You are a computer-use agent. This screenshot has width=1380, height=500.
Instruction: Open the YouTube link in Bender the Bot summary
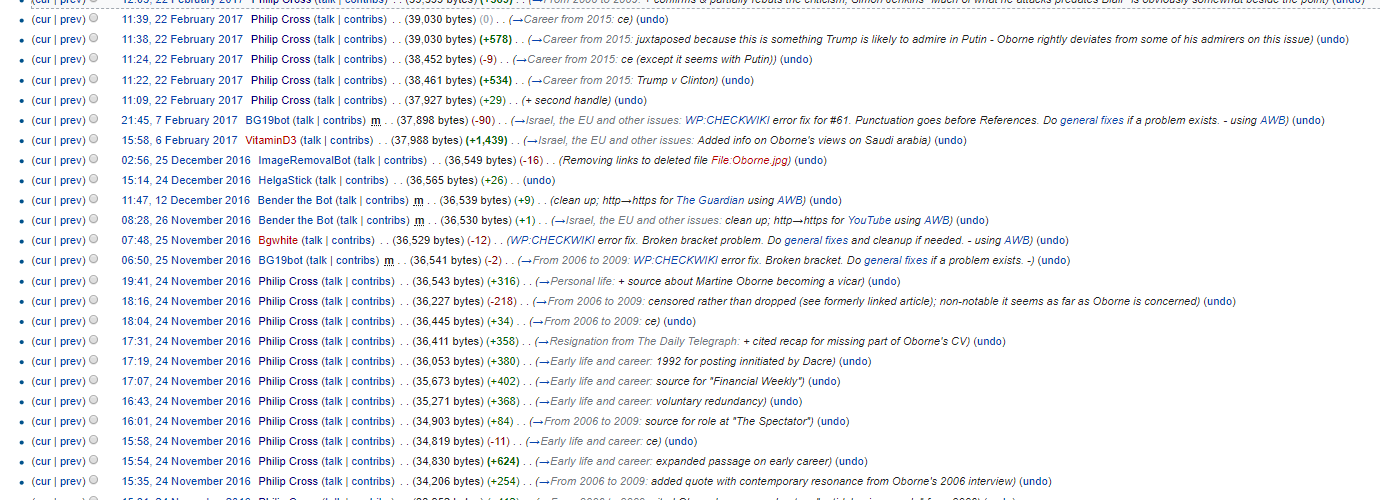(869, 221)
